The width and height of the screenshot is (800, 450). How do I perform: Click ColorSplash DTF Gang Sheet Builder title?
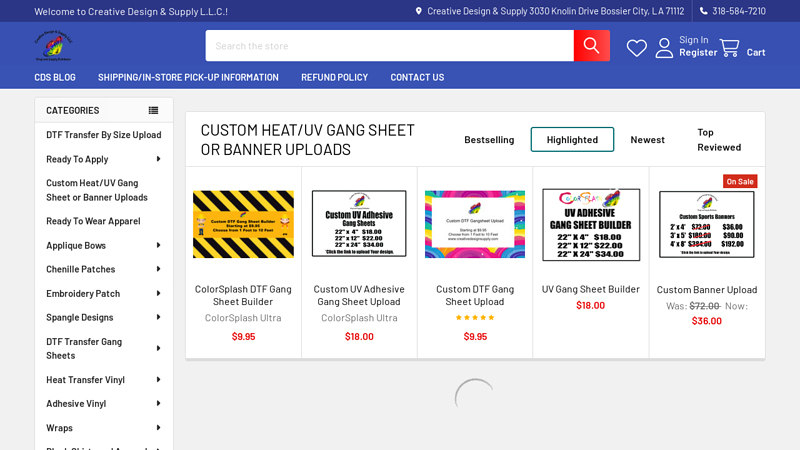pyautogui.click(x=243, y=295)
